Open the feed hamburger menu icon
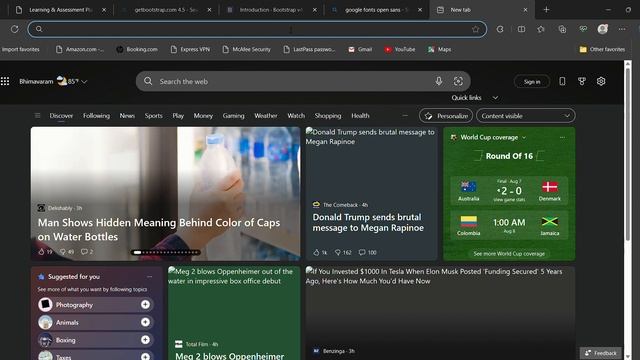 37,116
